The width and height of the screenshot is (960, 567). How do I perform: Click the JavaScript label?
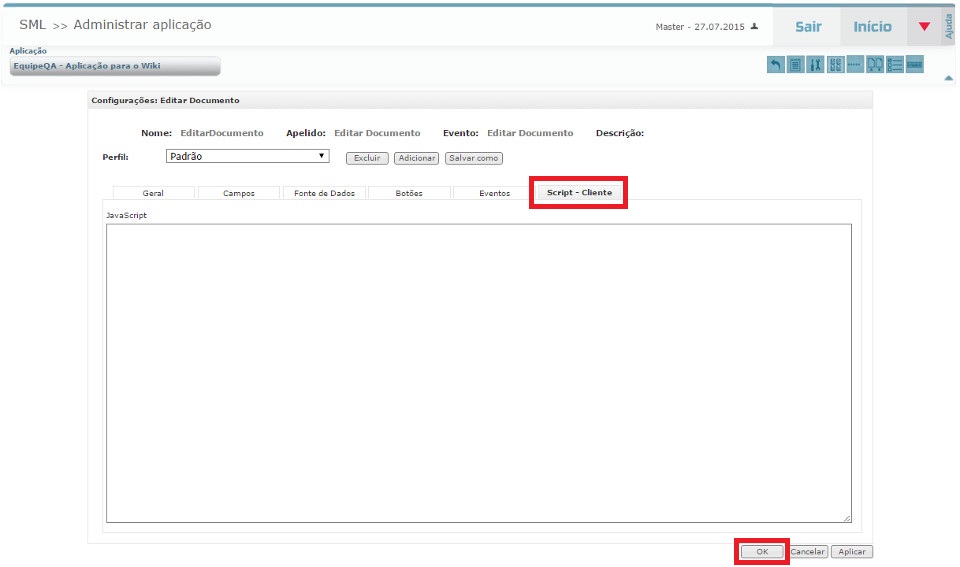pyautogui.click(x=126, y=216)
